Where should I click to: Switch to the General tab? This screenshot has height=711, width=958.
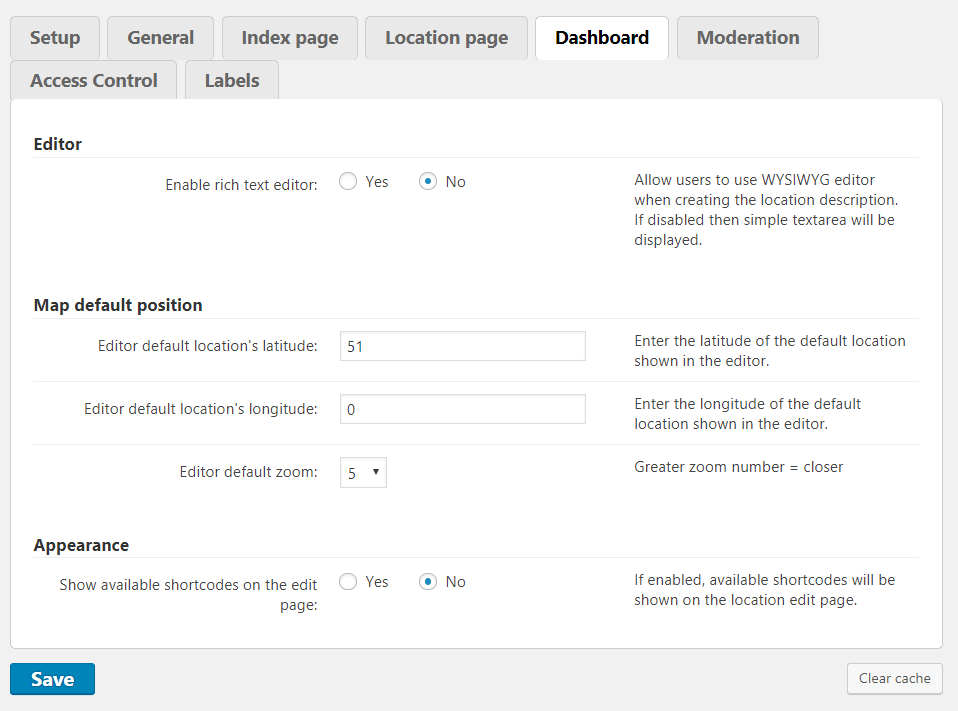(x=160, y=38)
